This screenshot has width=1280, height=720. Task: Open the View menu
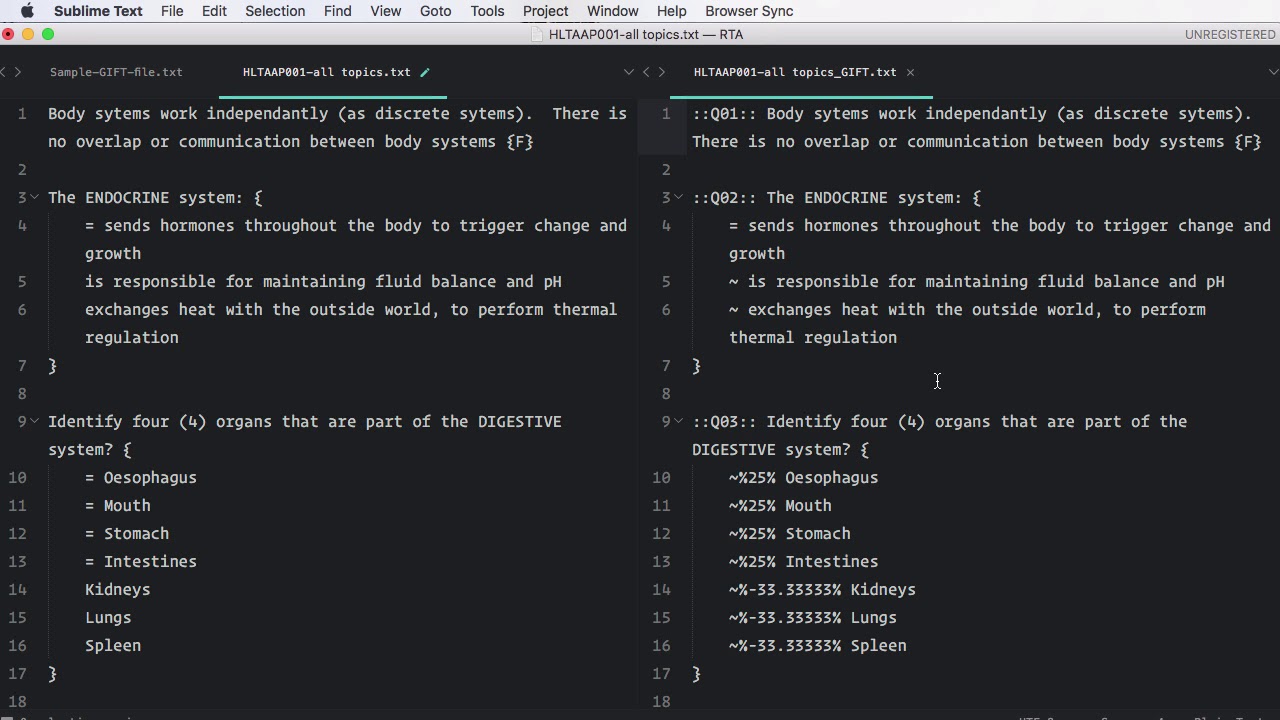click(385, 11)
